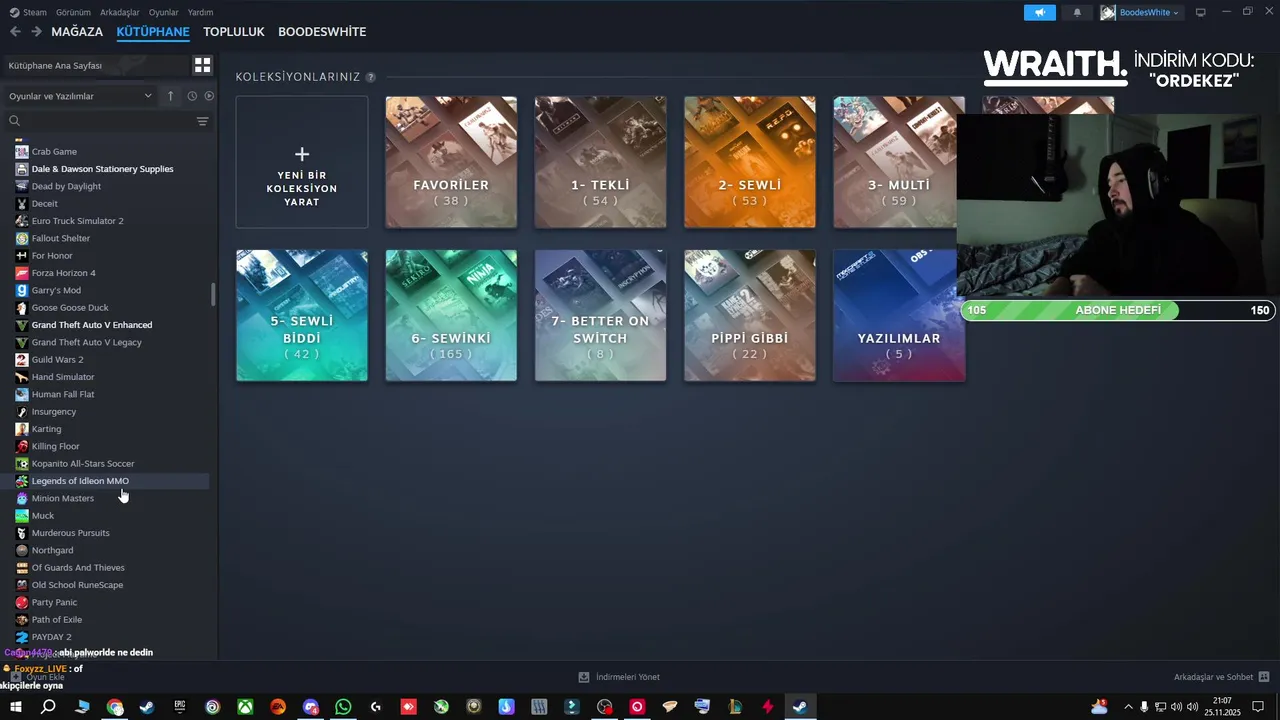The height and width of the screenshot is (720, 1280).
Task: Open the Oyunlar menu
Action: [x=164, y=12]
